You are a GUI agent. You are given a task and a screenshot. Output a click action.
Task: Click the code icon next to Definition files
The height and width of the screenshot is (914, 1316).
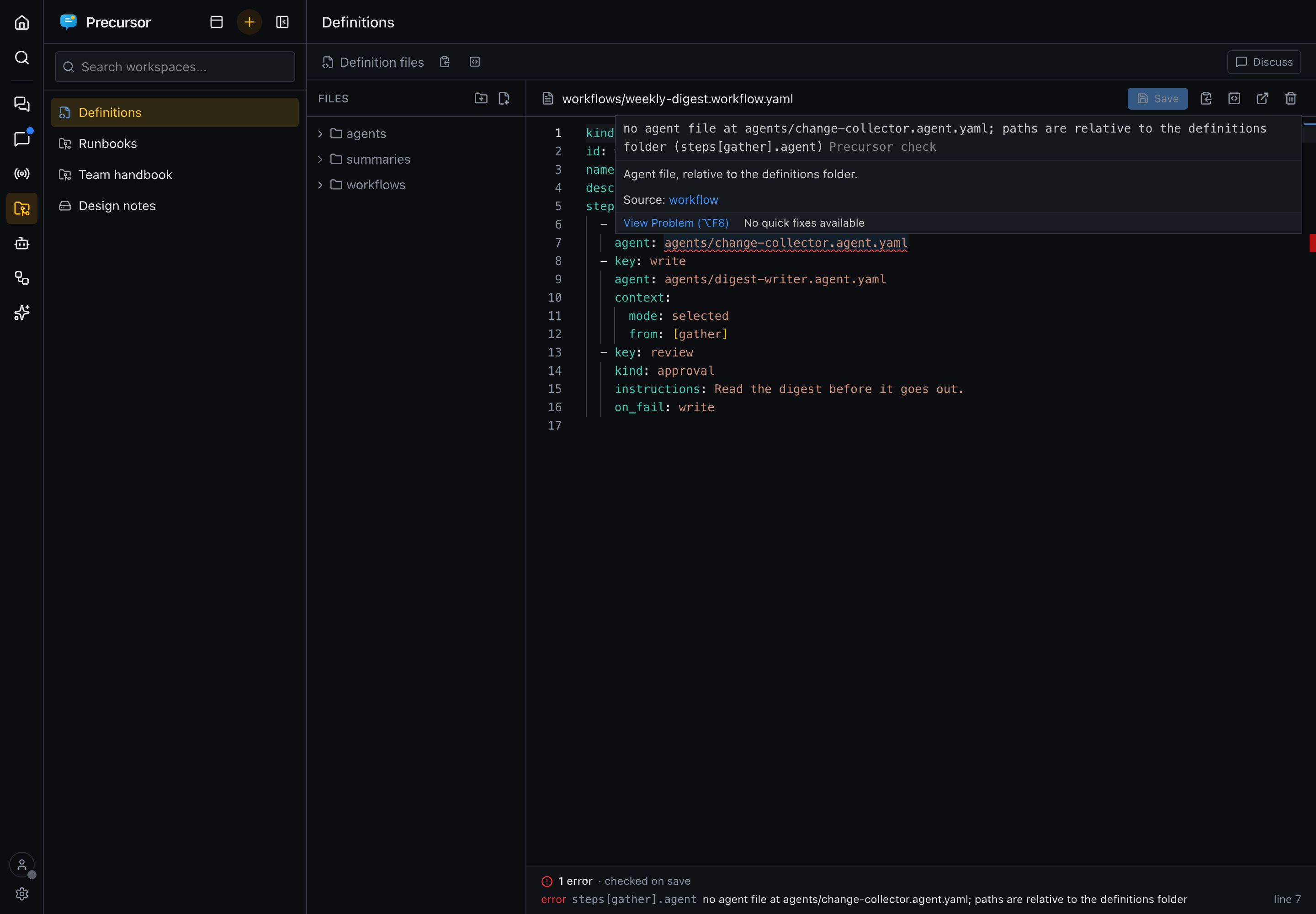pos(475,62)
